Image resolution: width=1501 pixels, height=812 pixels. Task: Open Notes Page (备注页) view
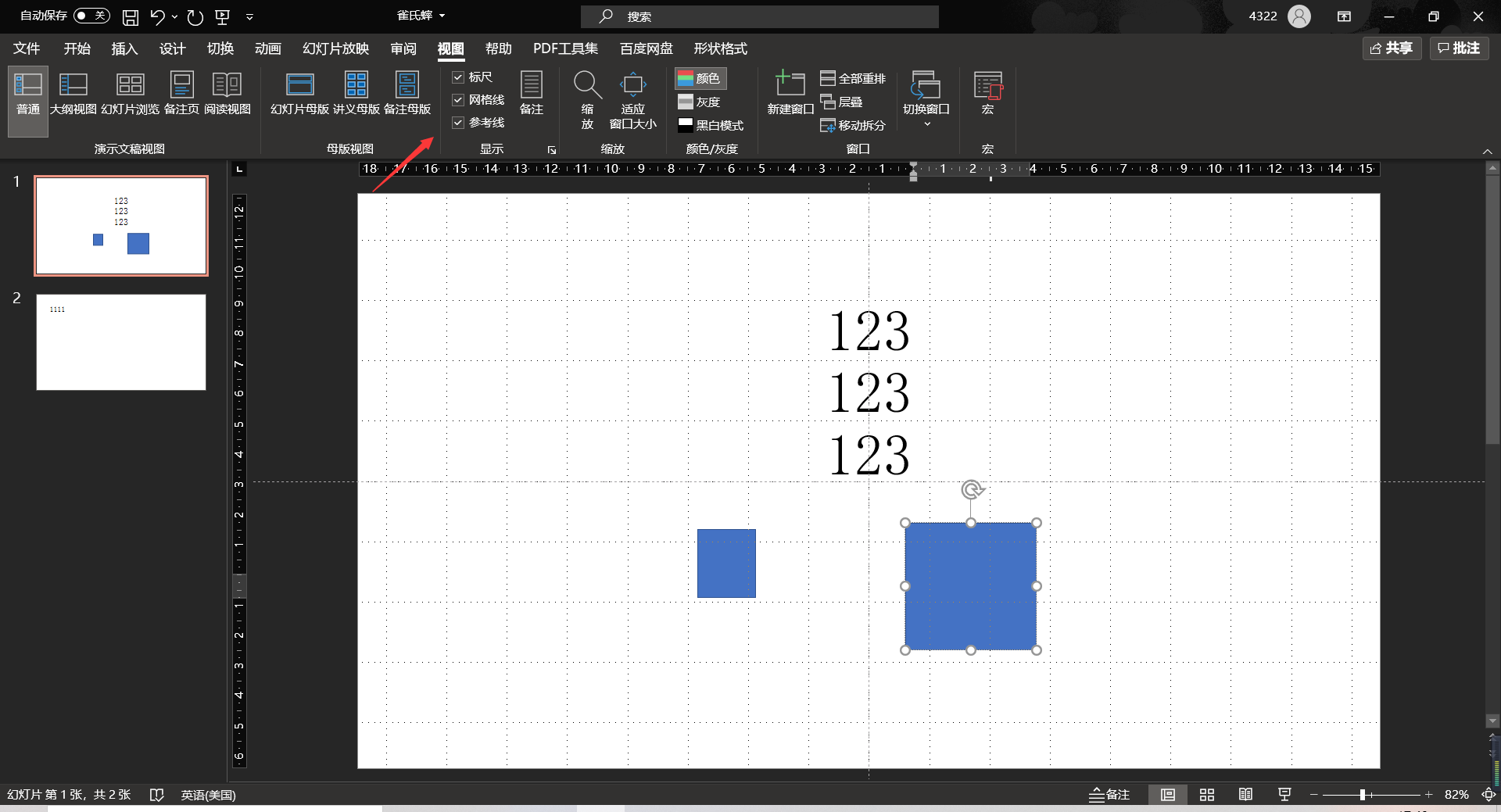click(181, 95)
